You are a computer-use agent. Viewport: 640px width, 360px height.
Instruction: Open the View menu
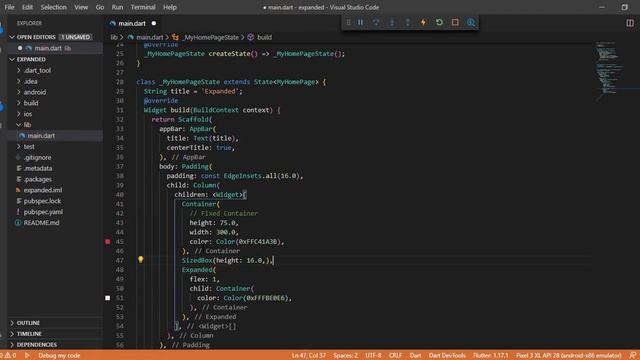(x=81, y=7)
